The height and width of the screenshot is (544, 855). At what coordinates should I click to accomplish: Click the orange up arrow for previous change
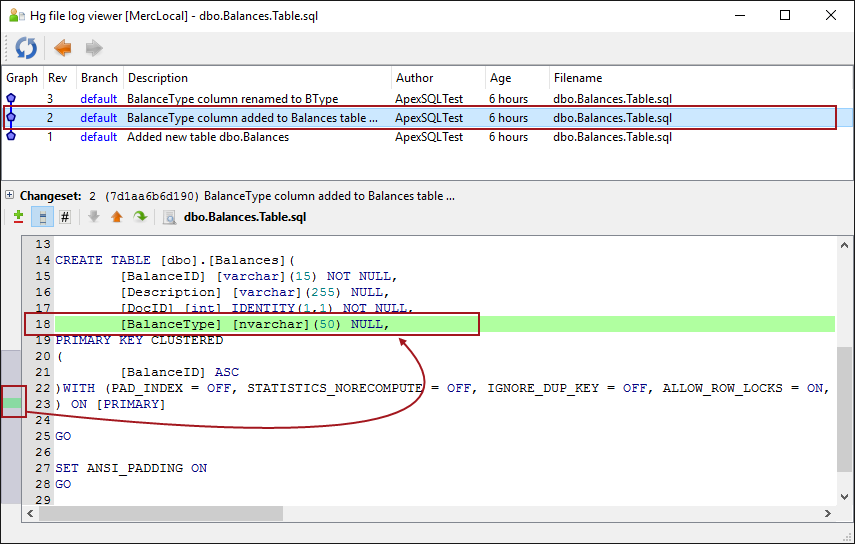pos(116,216)
